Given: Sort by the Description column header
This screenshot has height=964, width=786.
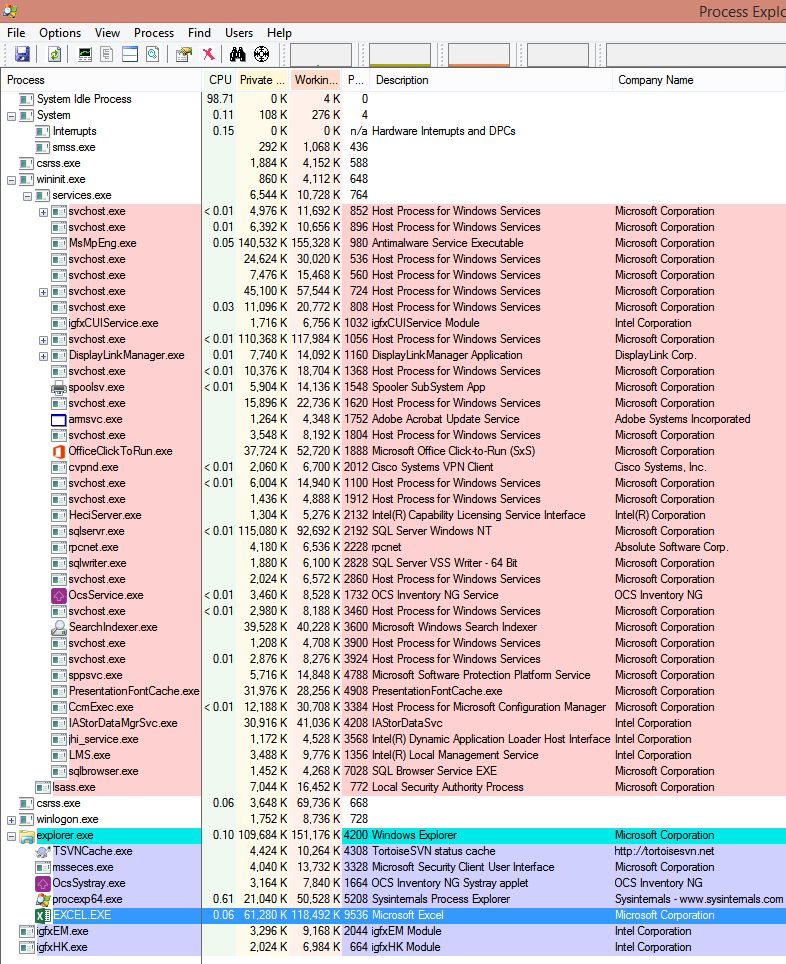Looking at the screenshot, I should pyautogui.click(x=491, y=80).
